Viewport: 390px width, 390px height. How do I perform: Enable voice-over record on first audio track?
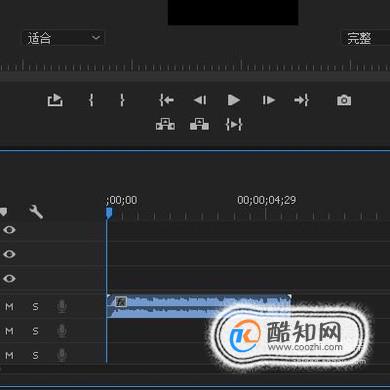click(62, 306)
